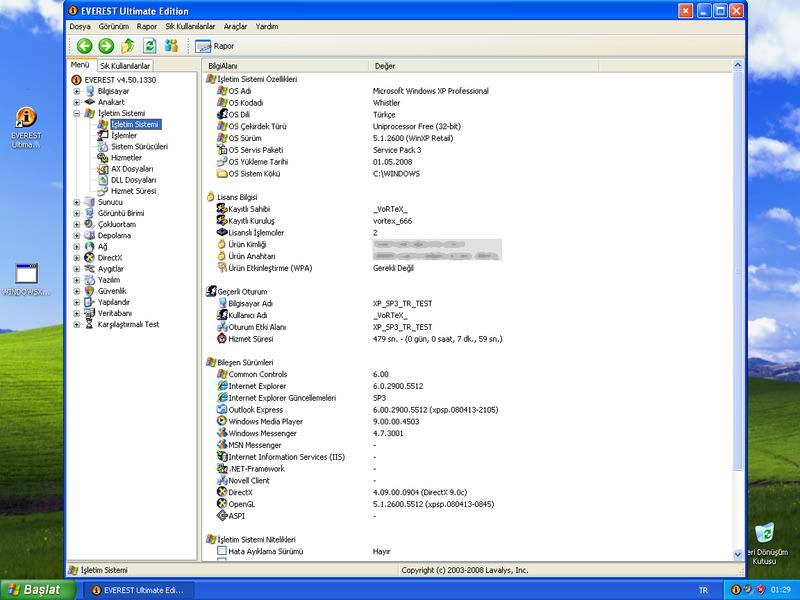Click the OS Servis Paketi row icon
800x600 pixels.
pyautogui.click(x=222, y=150)
